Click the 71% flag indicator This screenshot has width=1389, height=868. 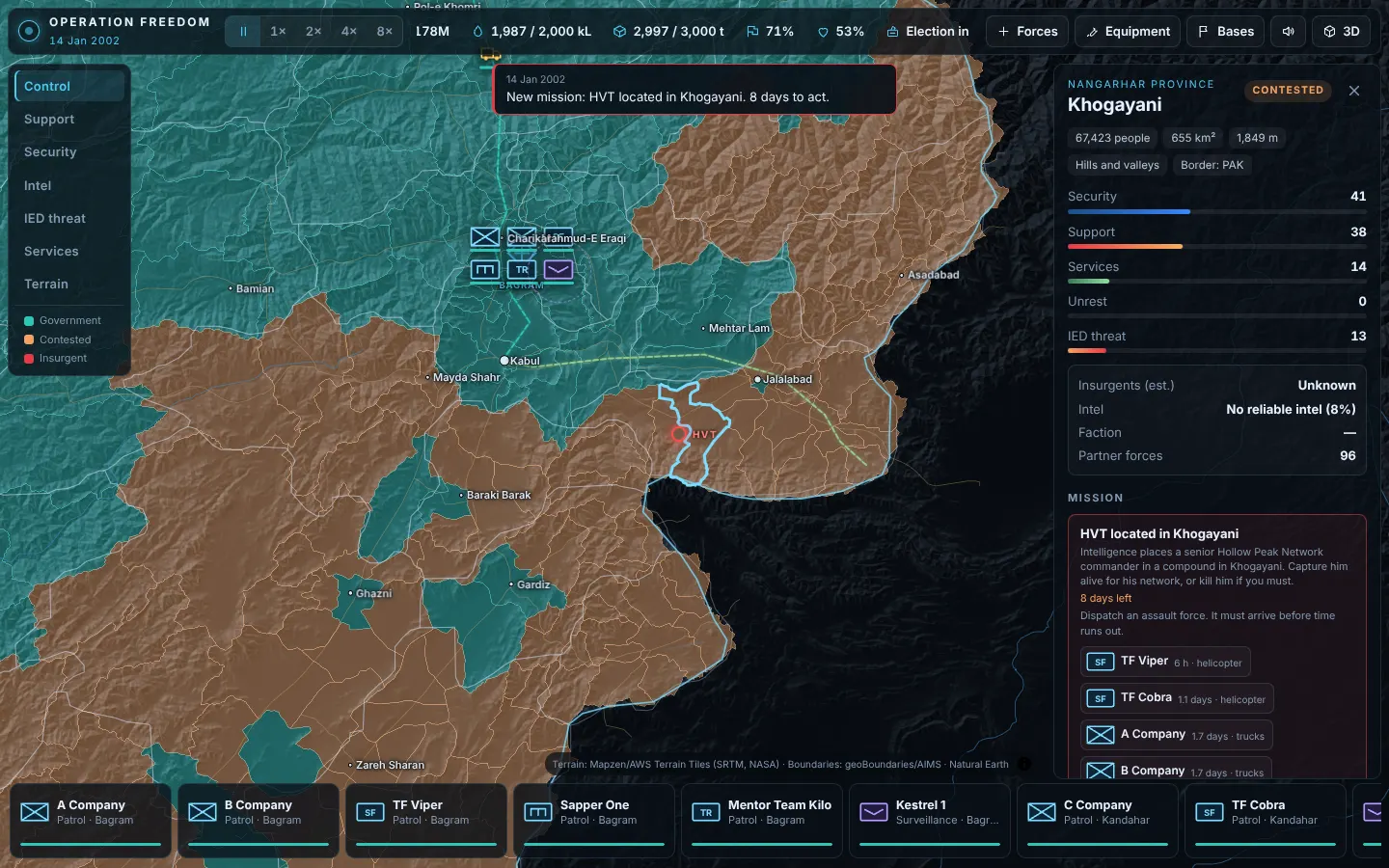click(x=770, y=32)
